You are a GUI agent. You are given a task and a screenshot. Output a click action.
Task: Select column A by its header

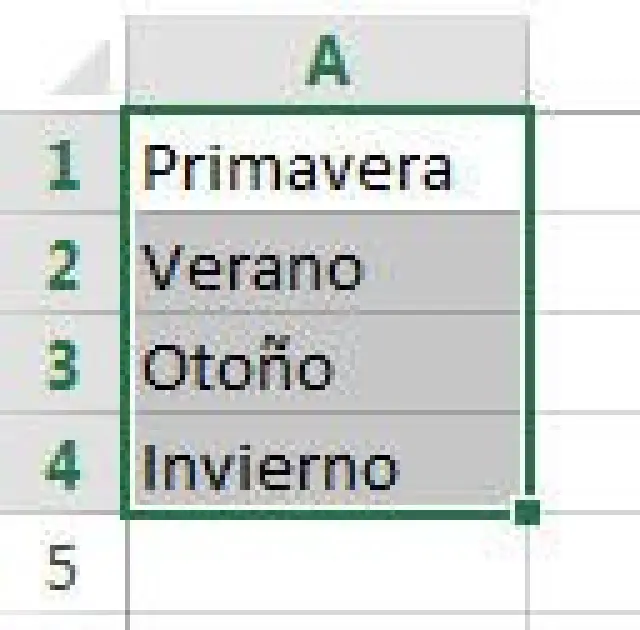[327, 62]
